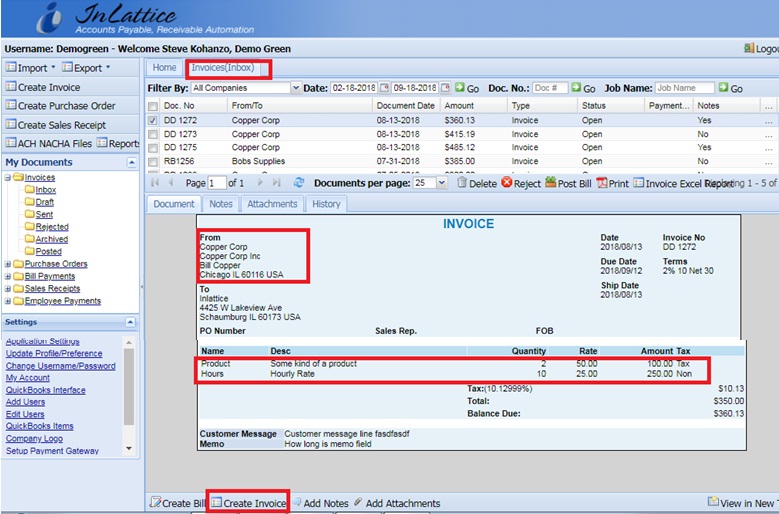
Task: Open the Rejected folder
Action: pyautogui.click(x=52, y=227)
